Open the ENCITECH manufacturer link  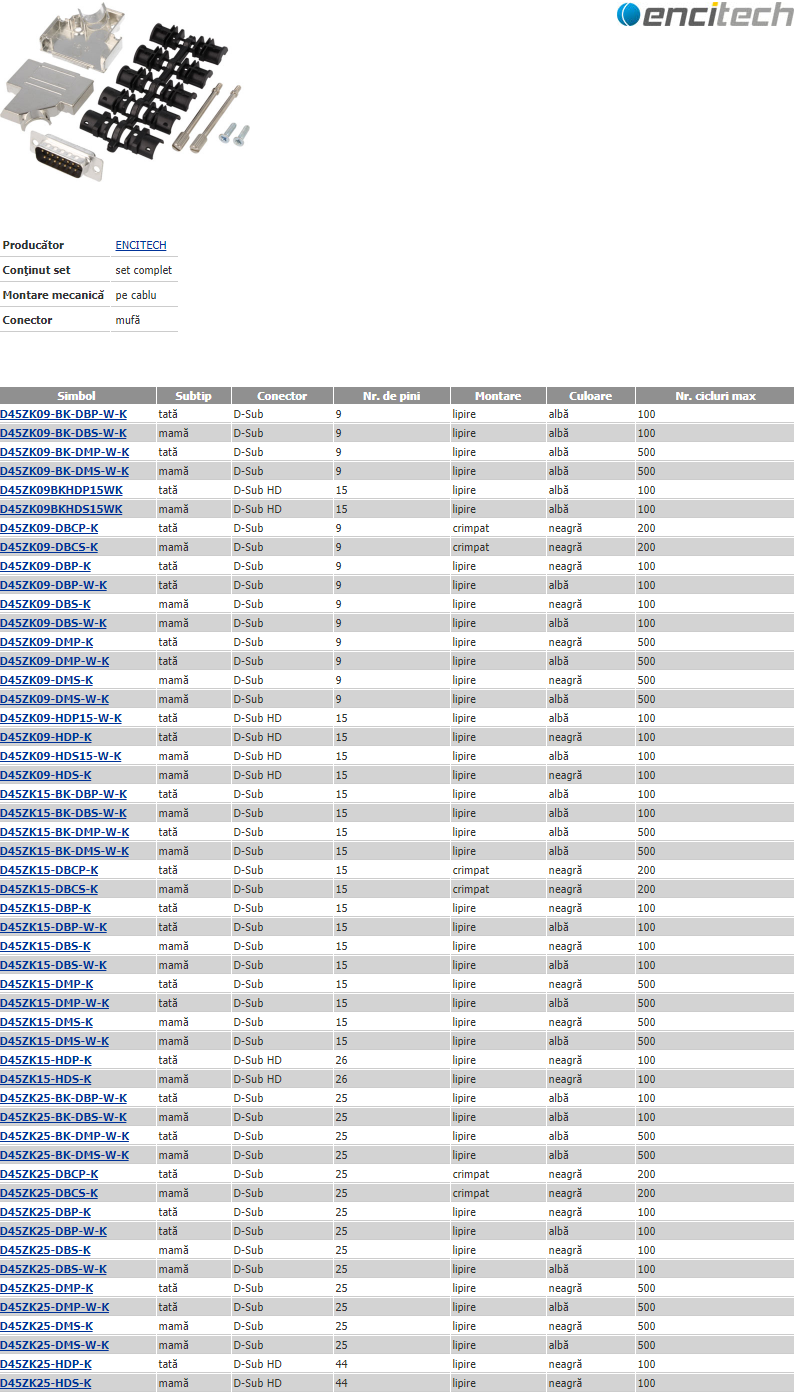[141, 245]
